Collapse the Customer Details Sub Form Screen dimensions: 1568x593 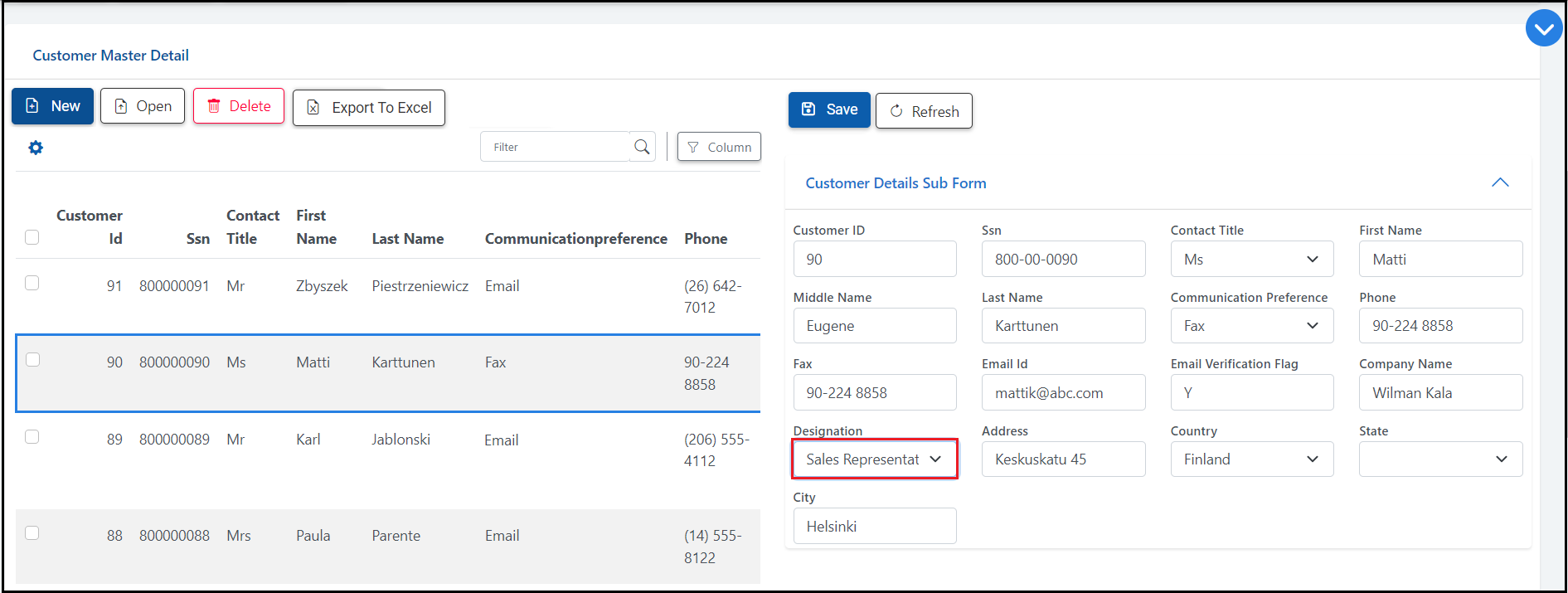pyautogui.click(x=1500, y=183)
